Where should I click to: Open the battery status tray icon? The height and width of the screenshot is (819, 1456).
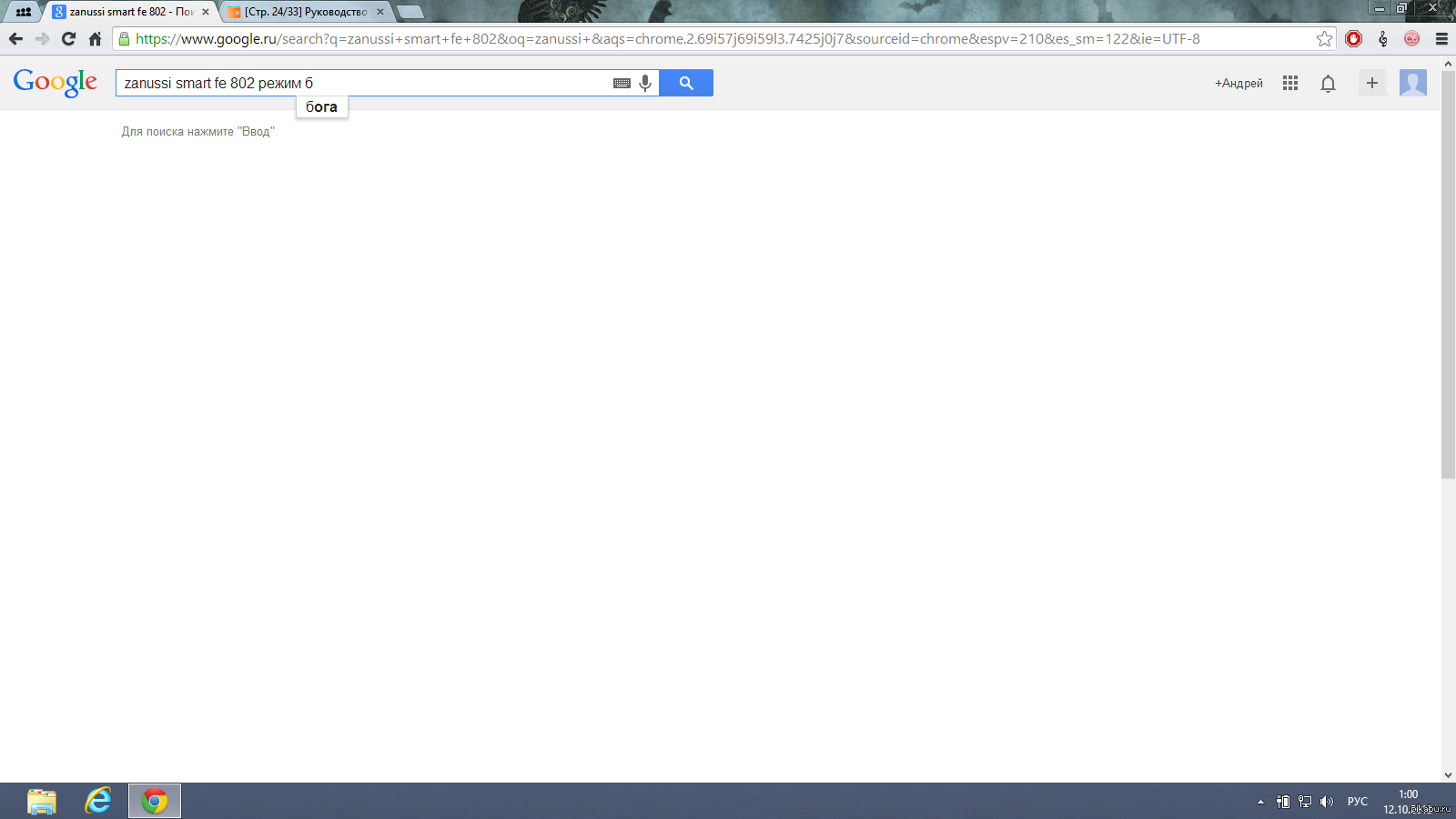pyautogui.click(x=1283, y=802)
